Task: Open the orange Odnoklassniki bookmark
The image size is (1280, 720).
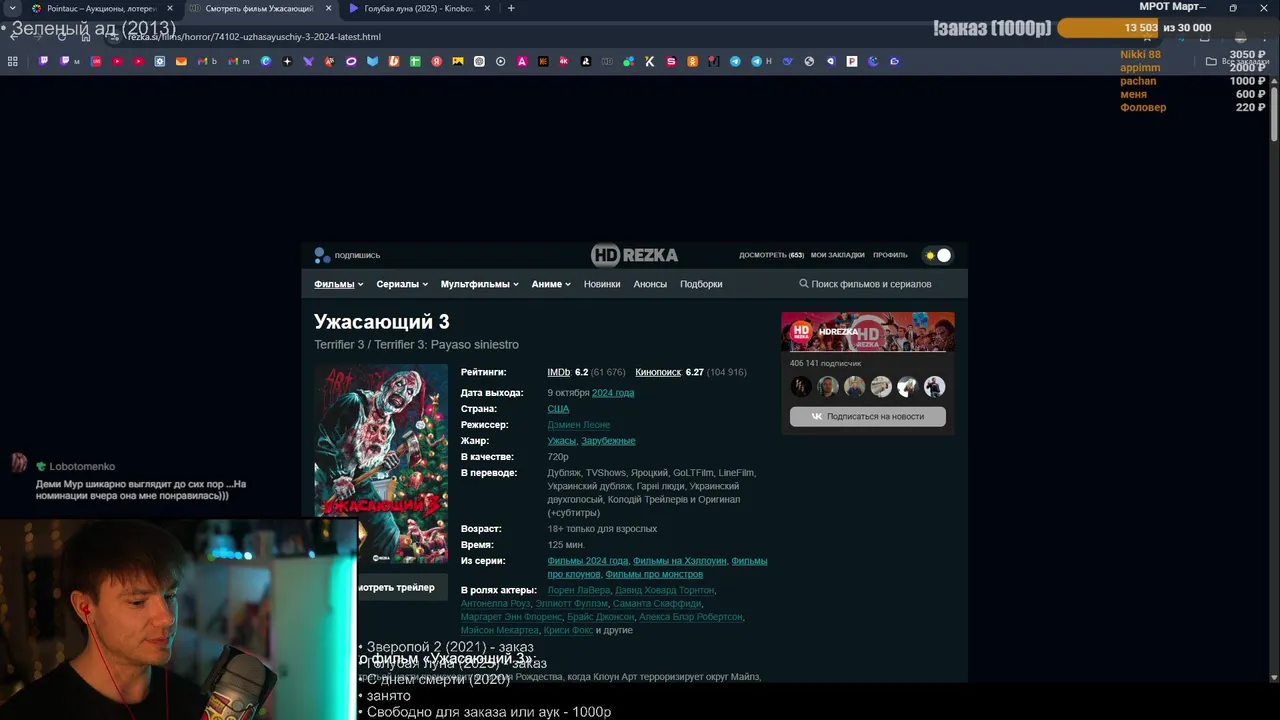Action: (x=692, y=61)
